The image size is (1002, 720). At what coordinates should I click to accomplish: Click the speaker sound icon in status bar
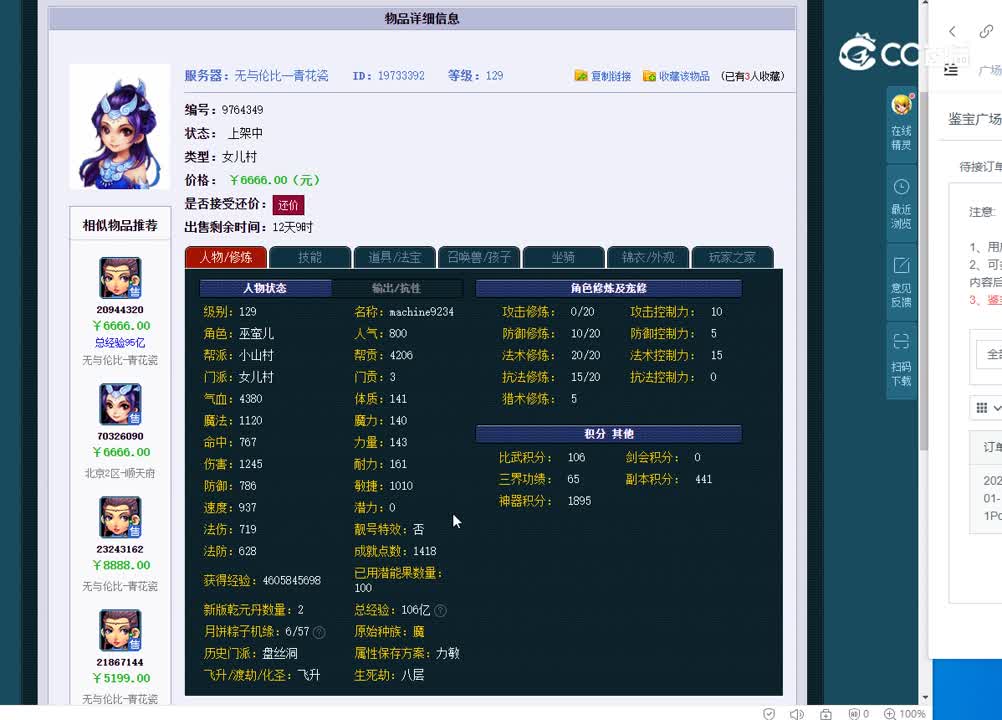796,714
